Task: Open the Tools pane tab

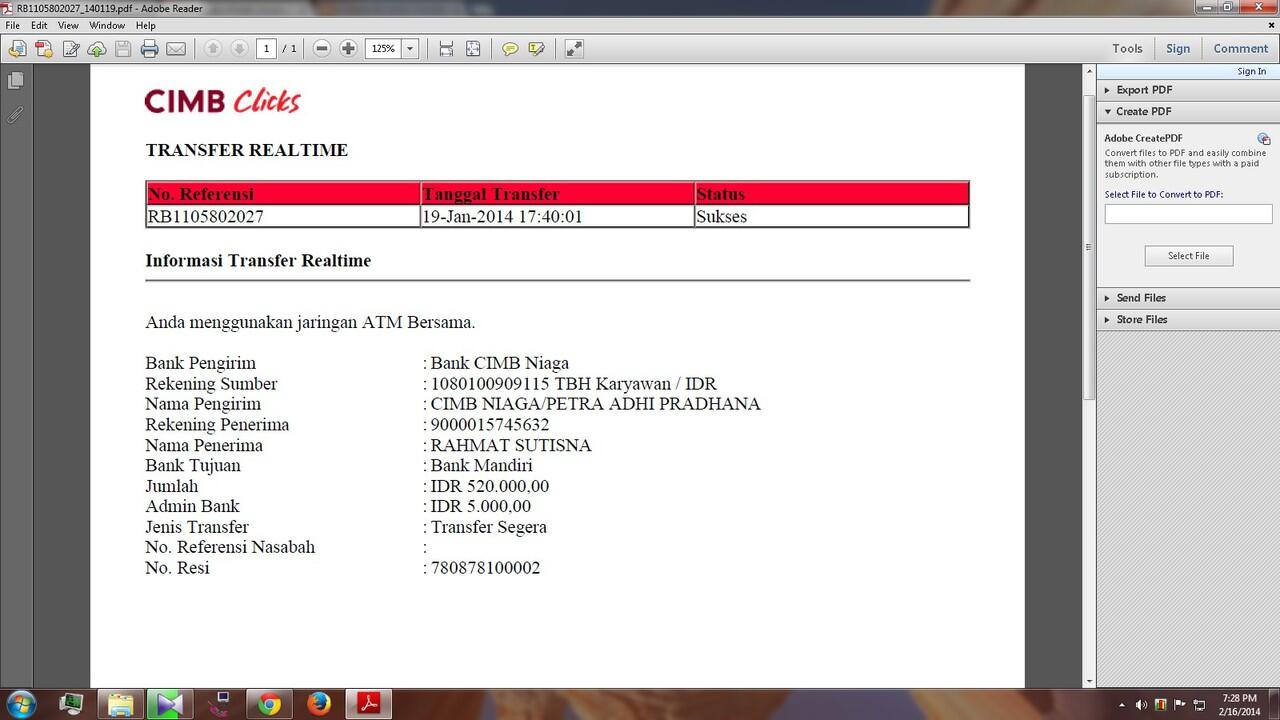Action: click(1127, 48)
